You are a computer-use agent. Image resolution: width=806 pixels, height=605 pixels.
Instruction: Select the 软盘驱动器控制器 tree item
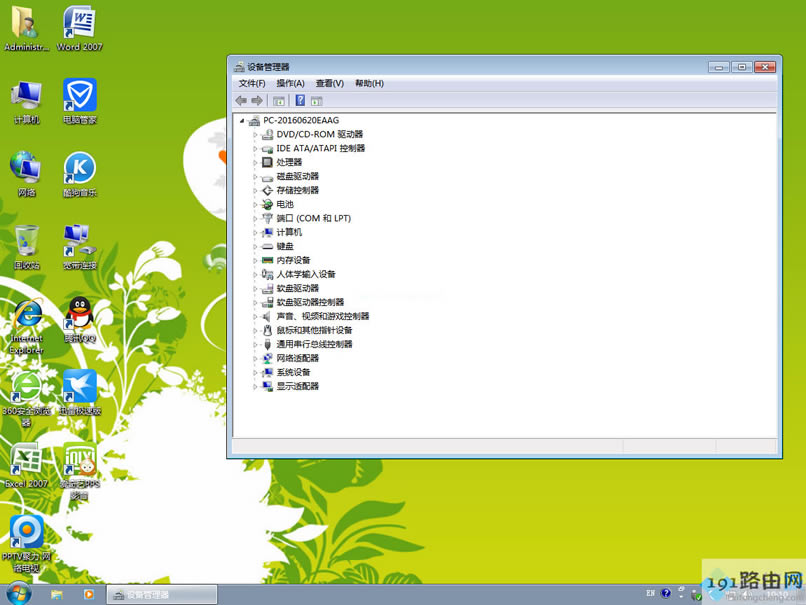pyautogui.click(x=310, y=302)
